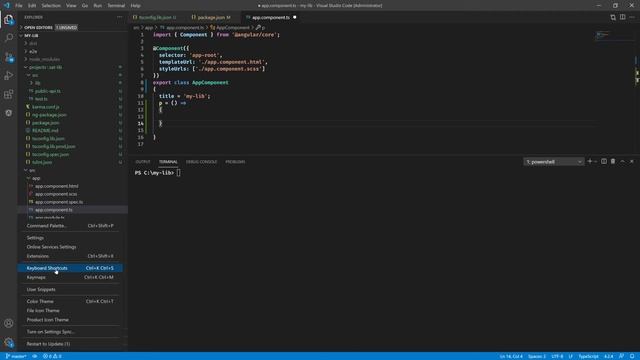640x360 pixels.
Task: Open the powershell terminal selector dropdown
Action: [554, 162]
